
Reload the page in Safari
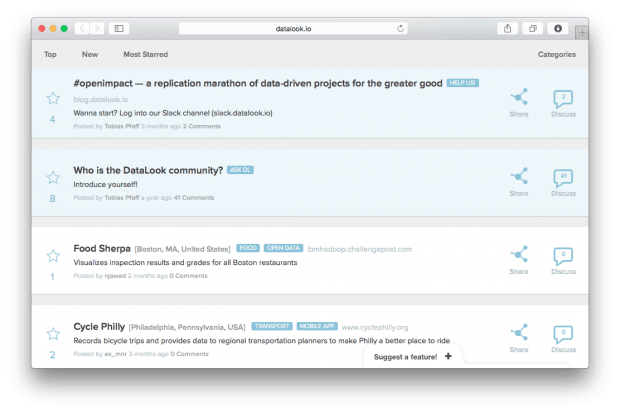pos(401,29)
